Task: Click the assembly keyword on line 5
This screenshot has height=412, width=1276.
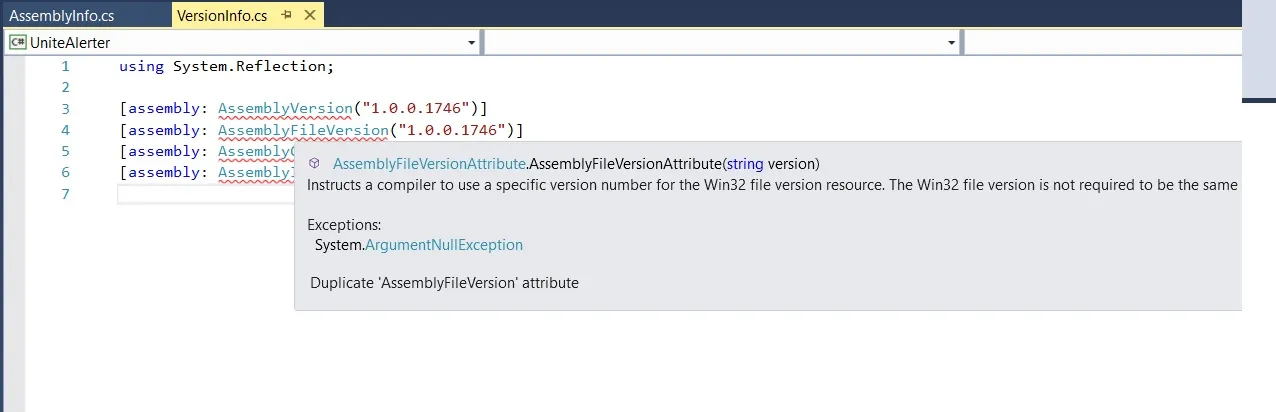Action: click(x=166, y=151)
